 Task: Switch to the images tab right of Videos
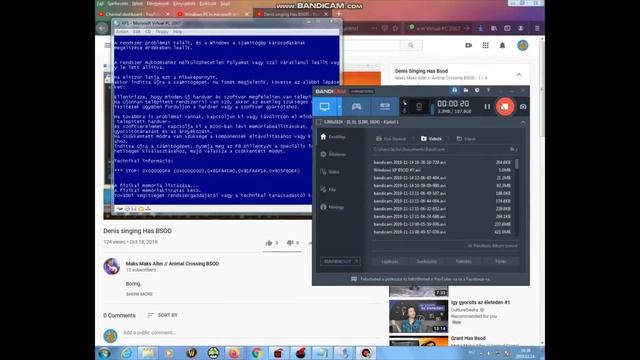(x=466, y=139)
